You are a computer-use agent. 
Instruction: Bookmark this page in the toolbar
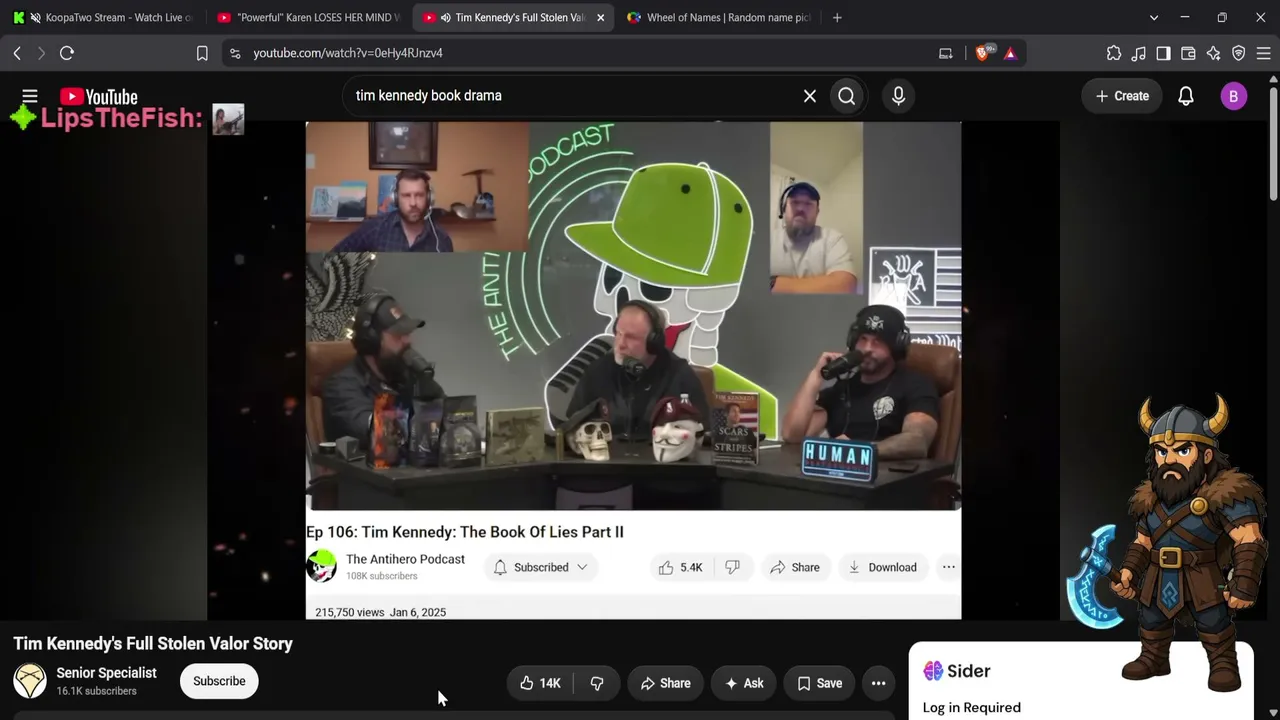(202, 53)
